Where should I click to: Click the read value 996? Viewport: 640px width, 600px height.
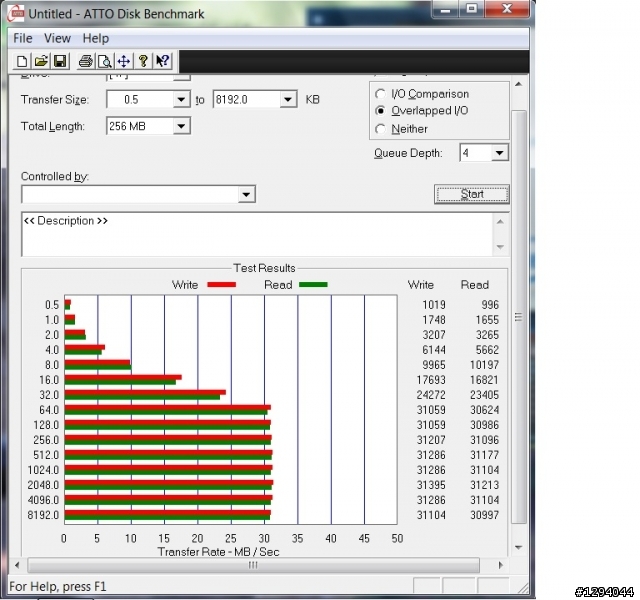490,305
